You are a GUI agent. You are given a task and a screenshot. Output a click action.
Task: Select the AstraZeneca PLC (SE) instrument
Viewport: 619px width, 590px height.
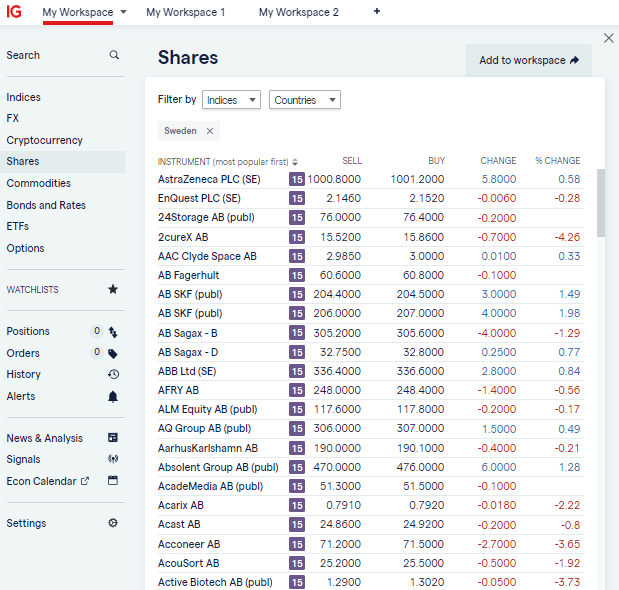[209, 180]
